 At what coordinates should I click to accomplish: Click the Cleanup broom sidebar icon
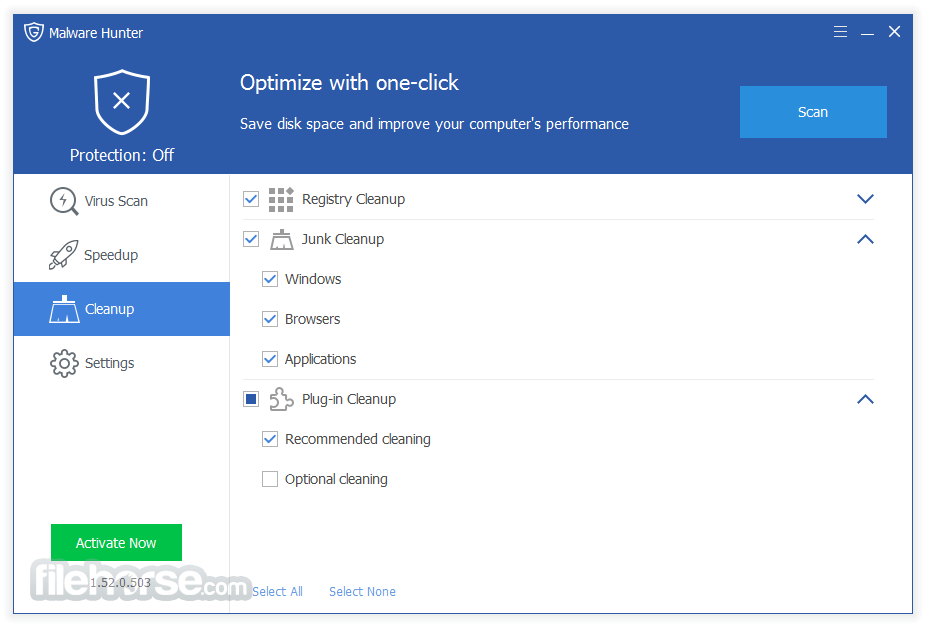[x=64, y=309]
